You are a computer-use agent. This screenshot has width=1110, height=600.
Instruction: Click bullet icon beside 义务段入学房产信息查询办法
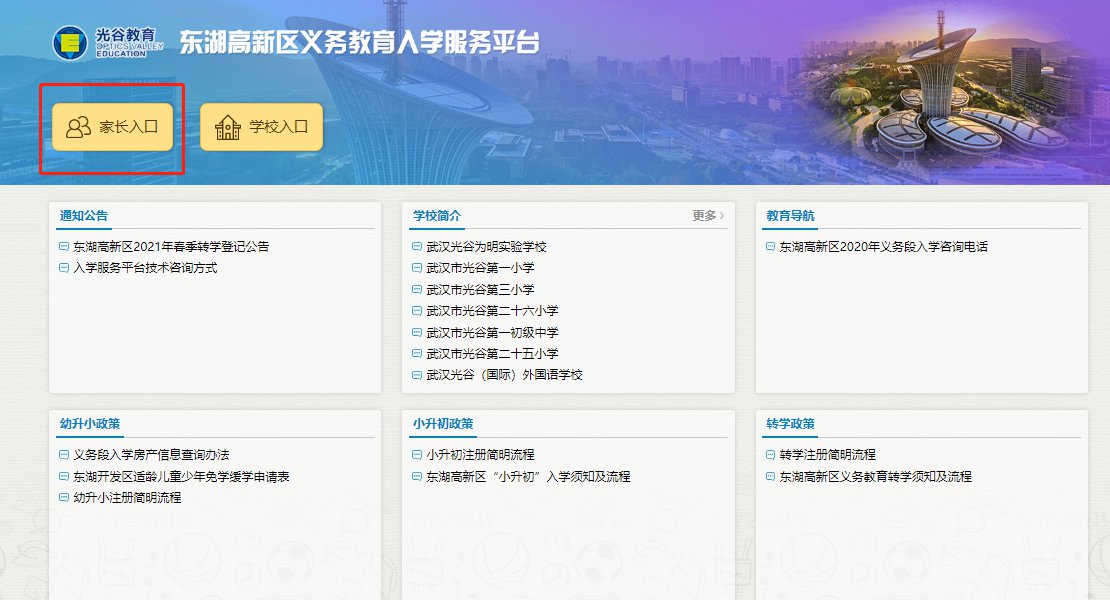pos(64,454)
